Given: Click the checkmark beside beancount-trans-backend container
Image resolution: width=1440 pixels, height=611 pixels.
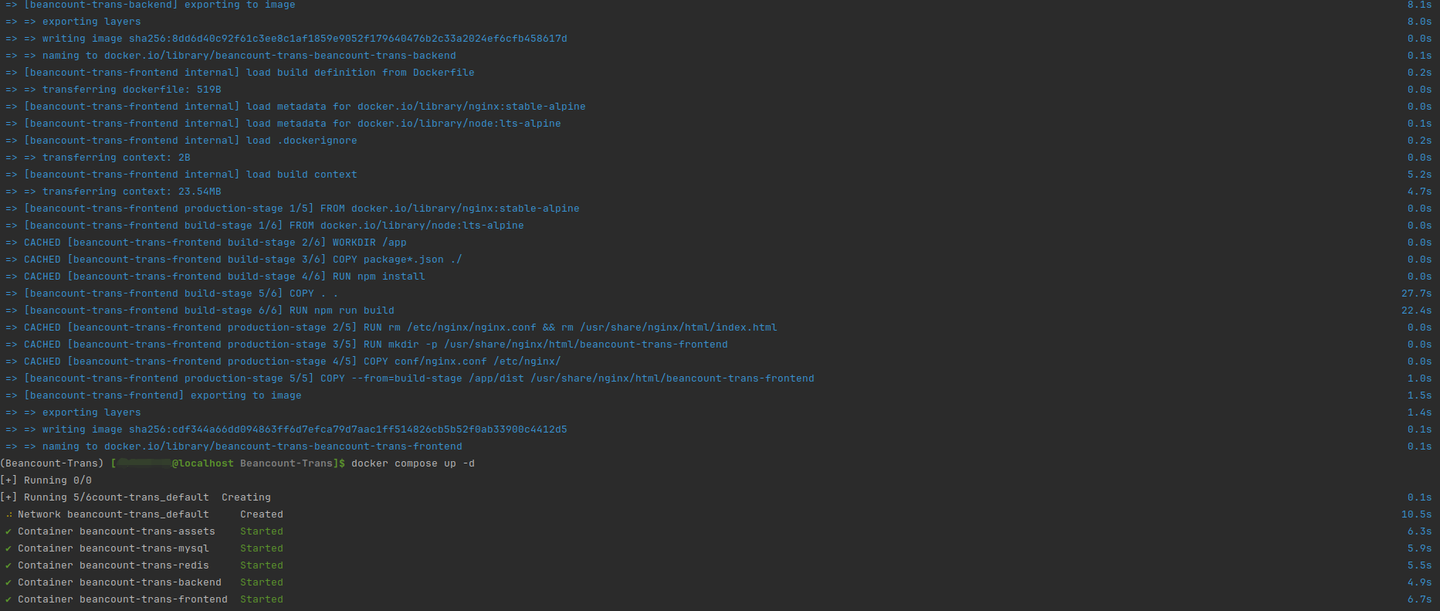Looking at the screenshot, I should tap(8, 582).
